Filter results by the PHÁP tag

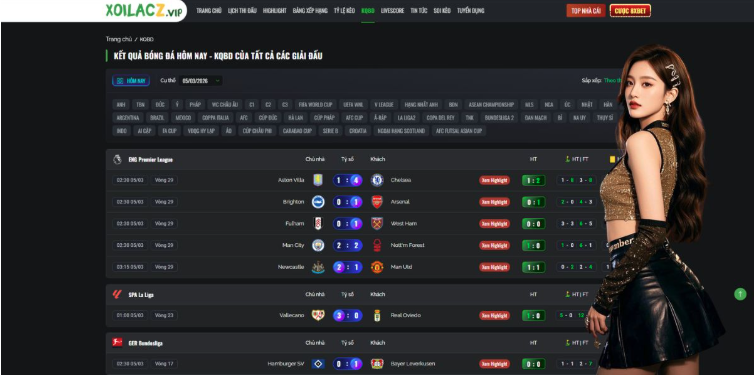[195, 104]
